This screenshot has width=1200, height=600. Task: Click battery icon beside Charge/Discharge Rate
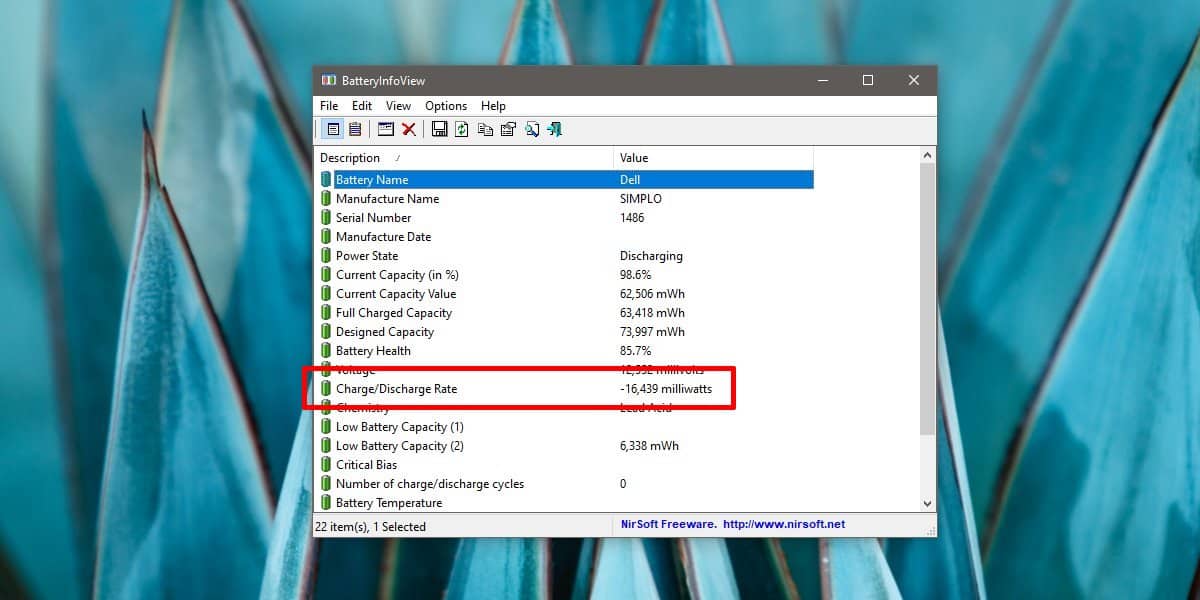326,389
